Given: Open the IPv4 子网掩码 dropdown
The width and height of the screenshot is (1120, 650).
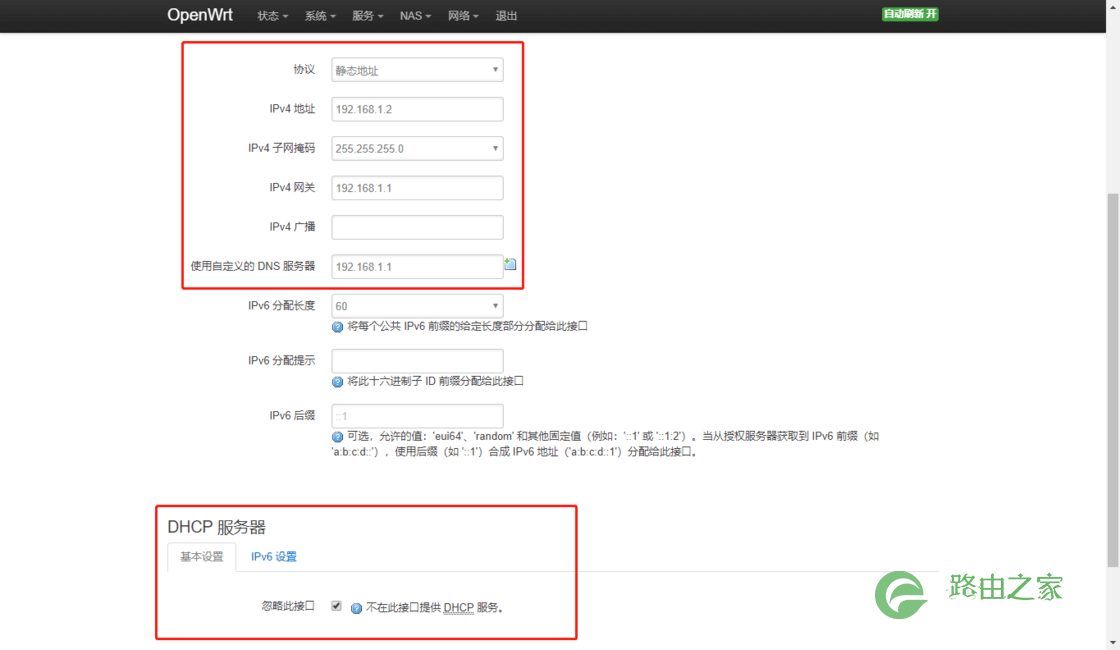Looking at the screenshot, I should [x=417, y=149].
